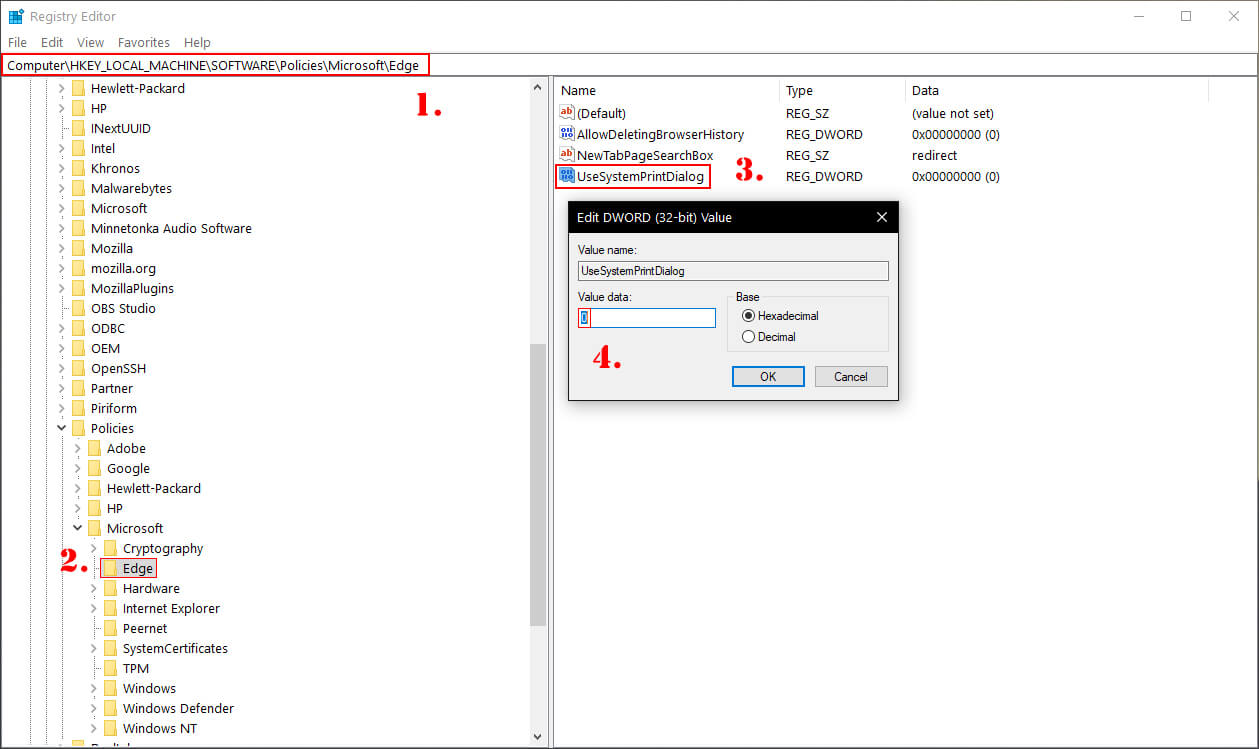Click the tree scrollbar down arrow

pos(538,737)
